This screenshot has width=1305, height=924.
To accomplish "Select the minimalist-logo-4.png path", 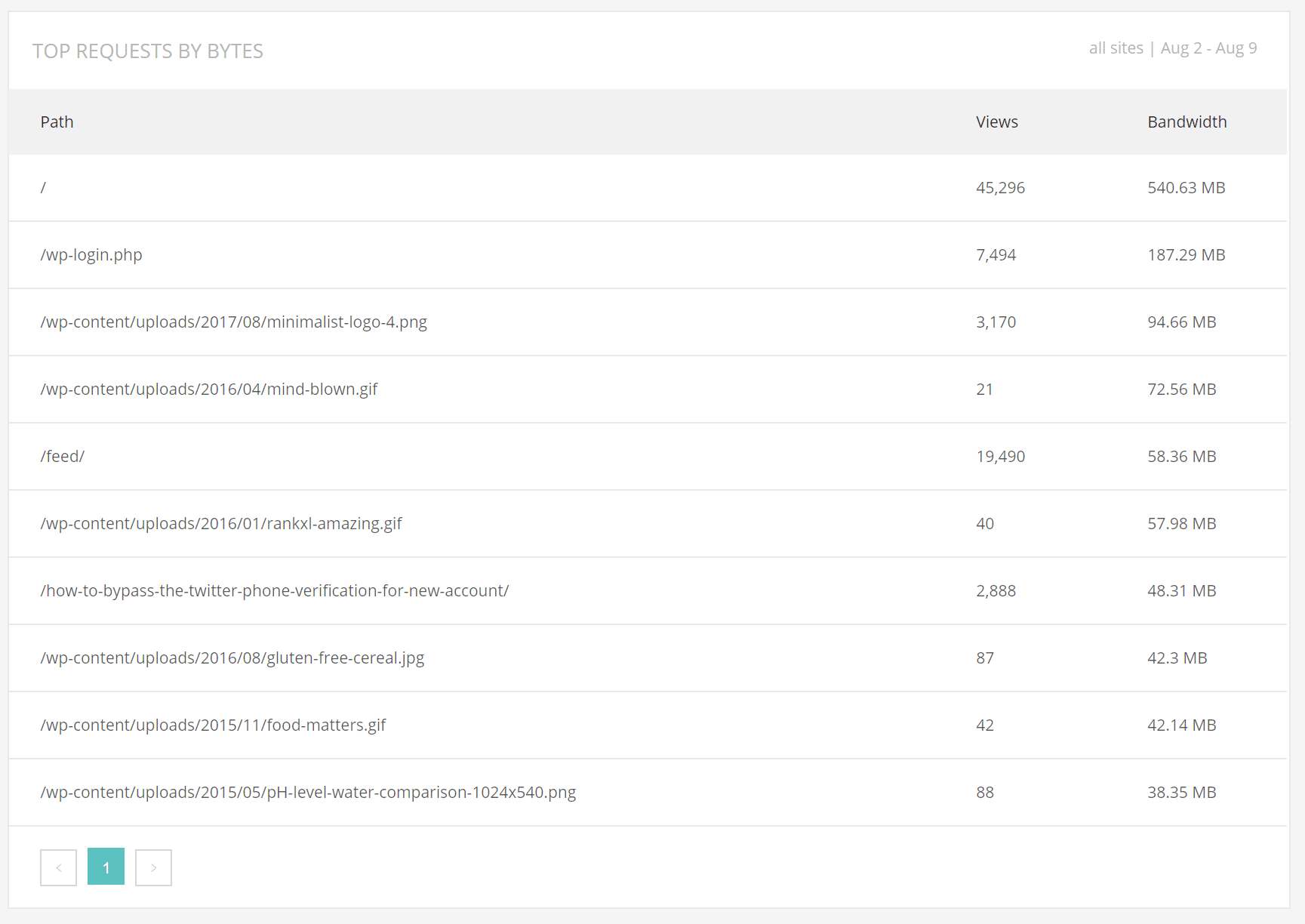I will pos(233,322).
